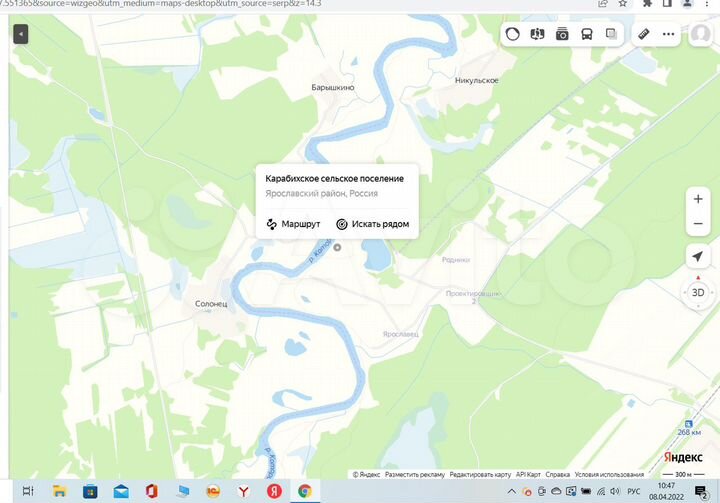Screen dimensions: 720x503
Task: Open Microsoft Office from the taskbar
Action: 152,491
